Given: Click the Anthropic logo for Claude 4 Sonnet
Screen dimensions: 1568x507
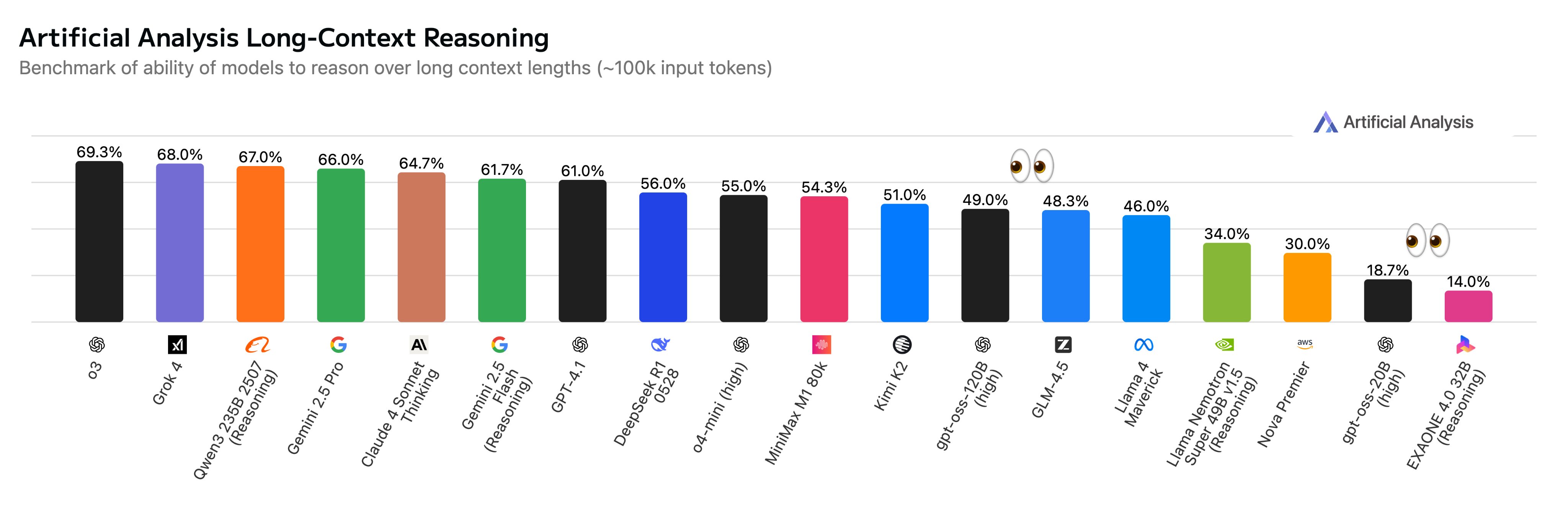Looking at the screenshot, I should (419, 345).
